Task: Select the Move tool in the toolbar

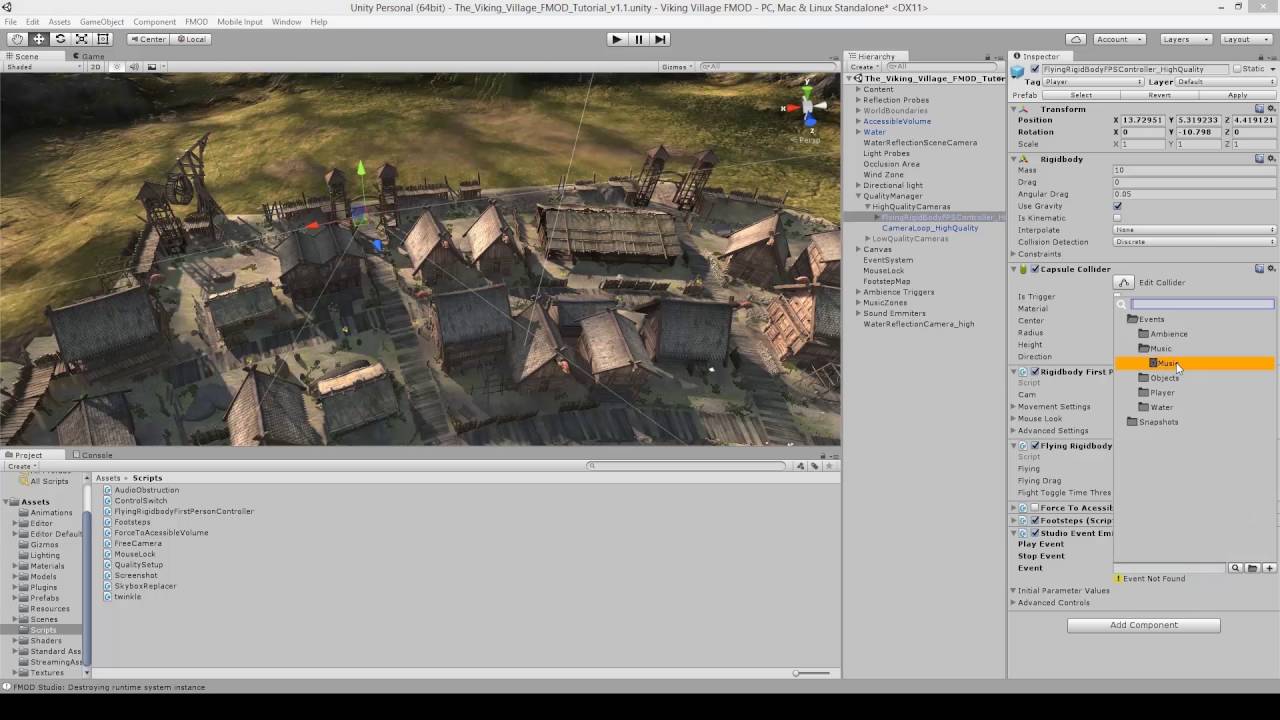Action: coord(39,39)
